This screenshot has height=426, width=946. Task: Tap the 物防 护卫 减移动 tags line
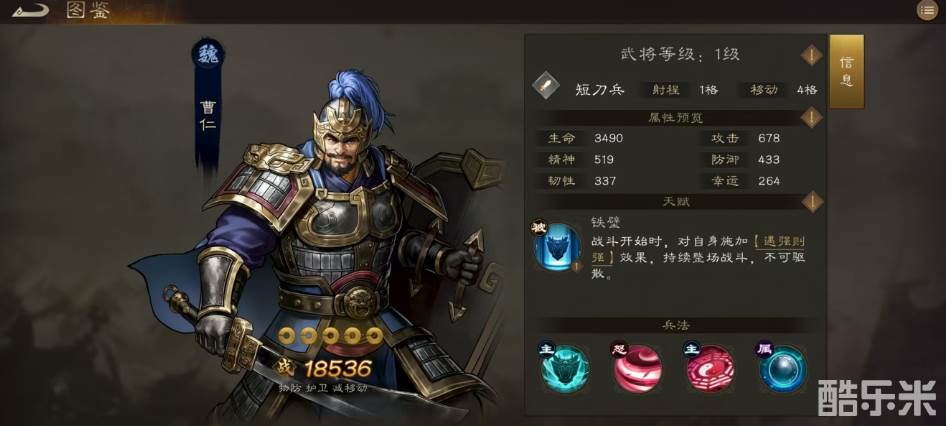click(x=323, y=388)
